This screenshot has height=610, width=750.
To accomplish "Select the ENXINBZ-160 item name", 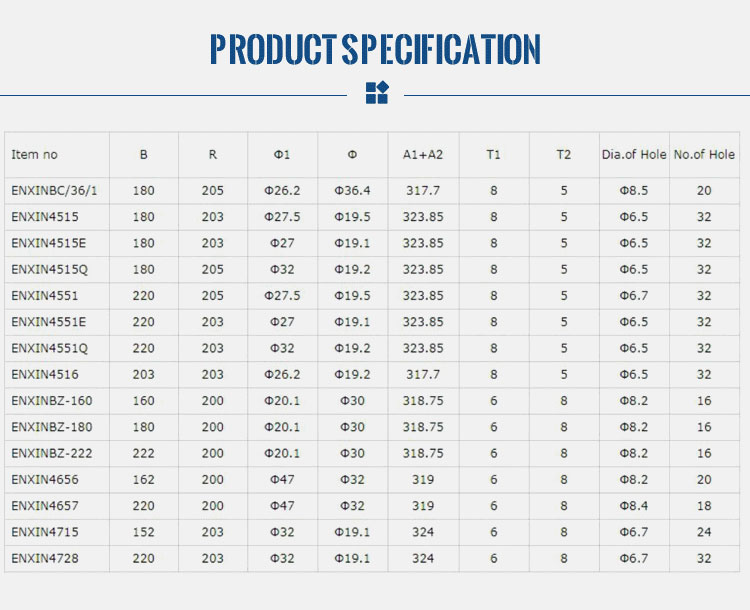I will click(52, 400).
